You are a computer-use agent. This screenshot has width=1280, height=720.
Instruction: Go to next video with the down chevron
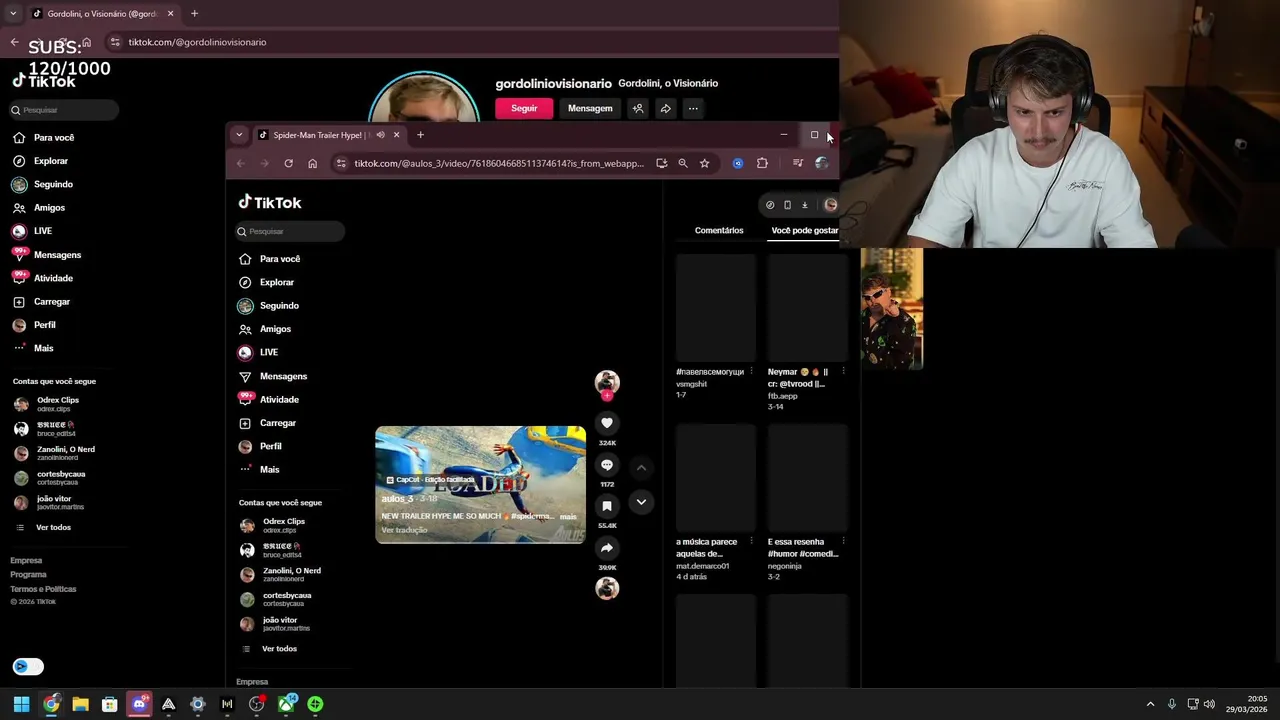pyautogui.click(x=641, y=502)
